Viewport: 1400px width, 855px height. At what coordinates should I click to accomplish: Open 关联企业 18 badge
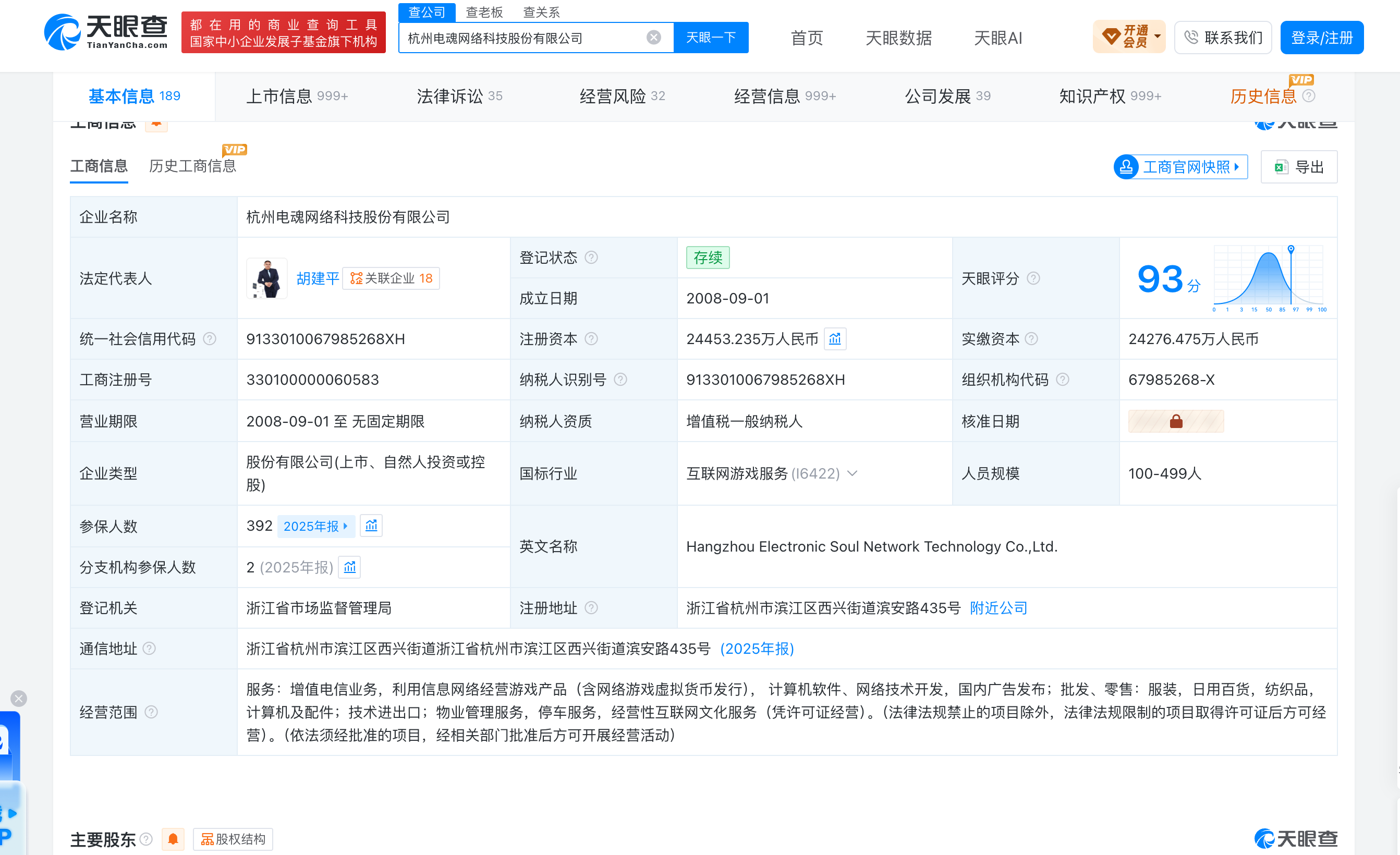[x=391, y=278]
